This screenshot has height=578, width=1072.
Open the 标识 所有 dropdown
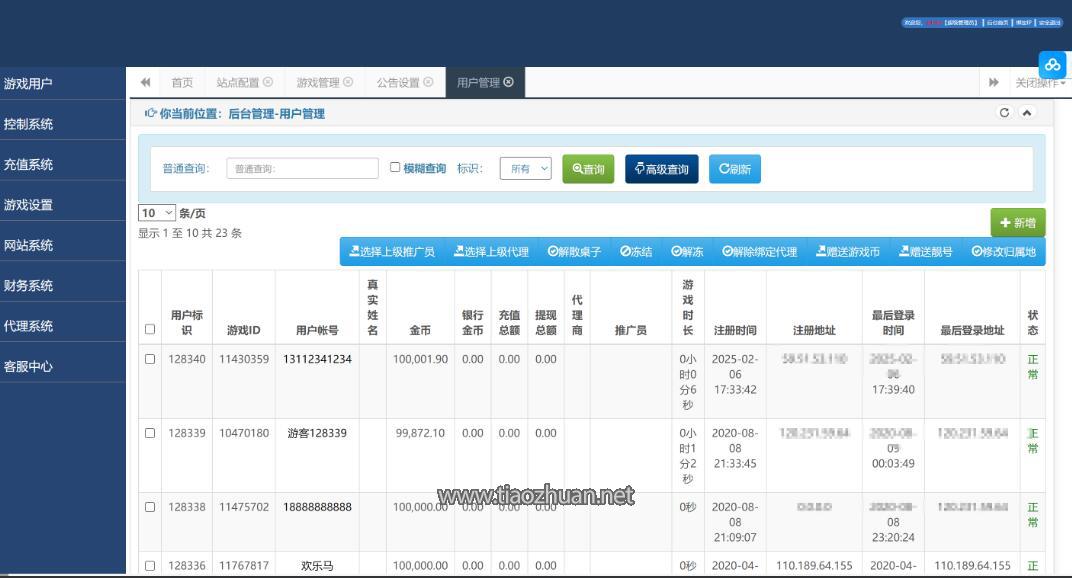point(526,168)
